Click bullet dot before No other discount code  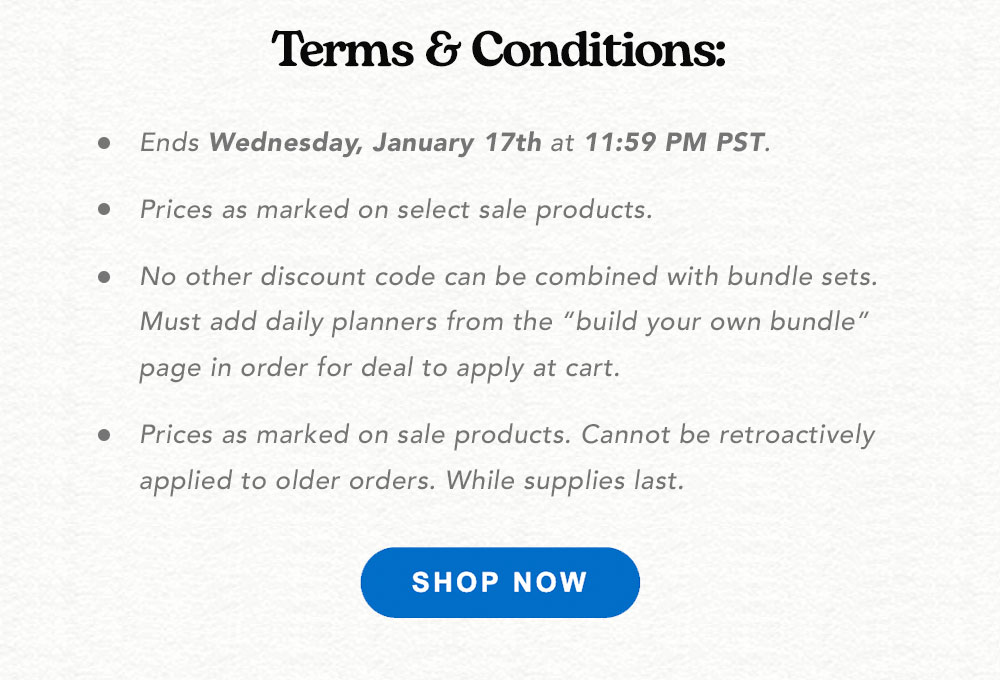pyautogui.click(x=104, y=277)
